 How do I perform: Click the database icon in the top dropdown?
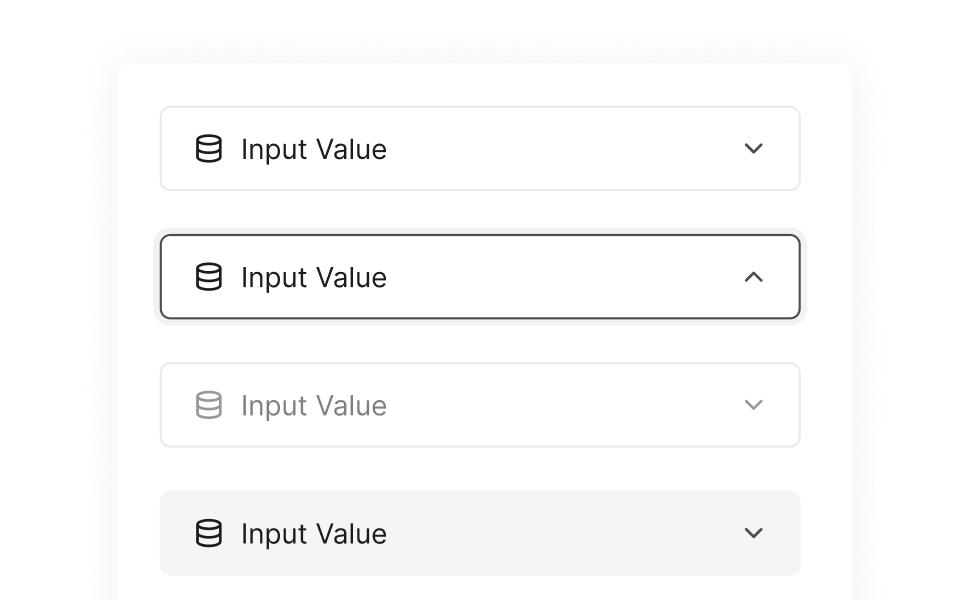coord(208,149)
